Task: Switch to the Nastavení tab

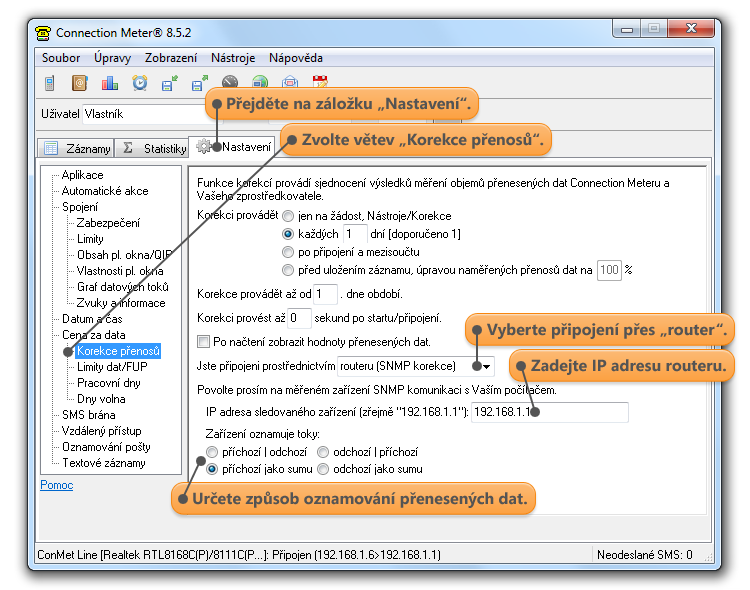Action: (x=232, y=147)
